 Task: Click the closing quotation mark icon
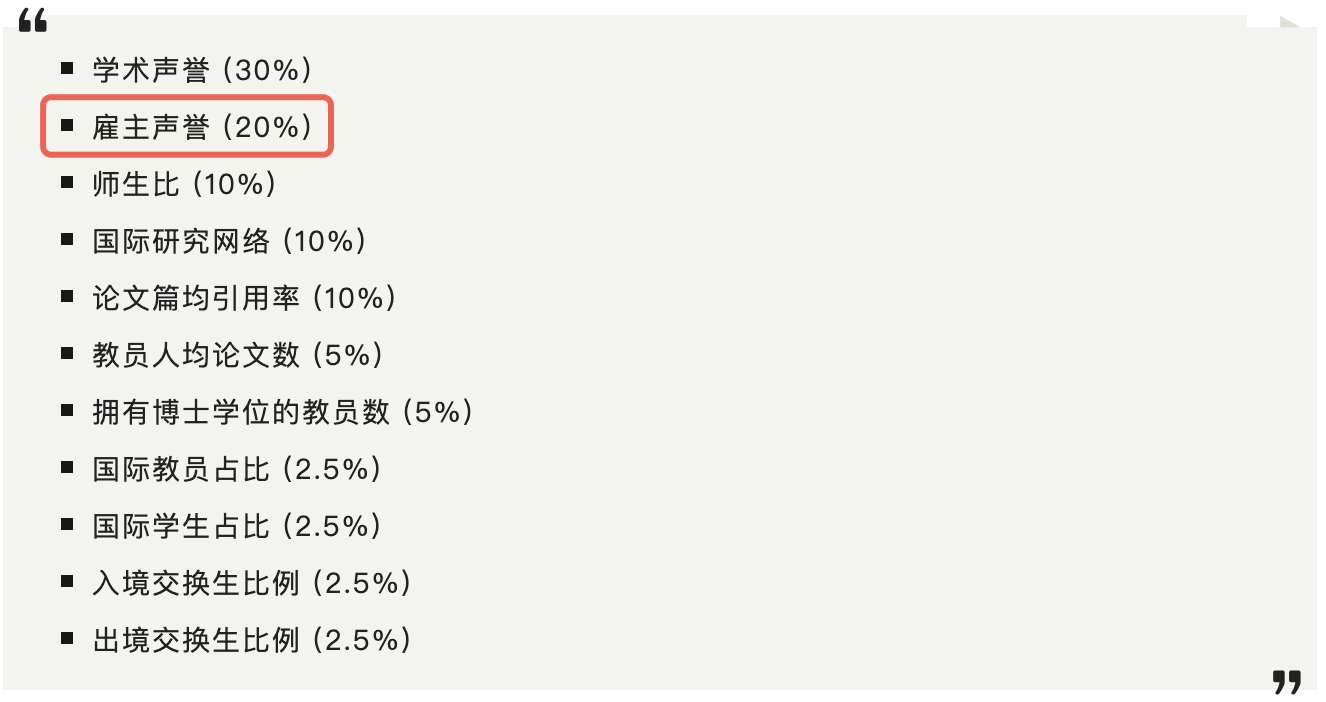point(1286,683)
